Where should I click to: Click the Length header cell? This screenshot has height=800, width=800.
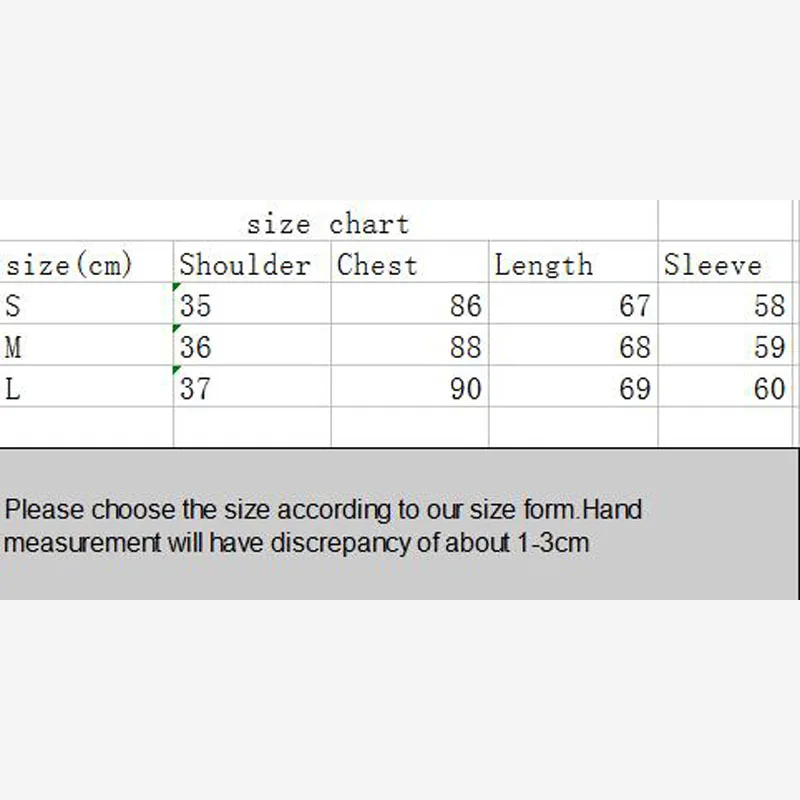coord(573,265)
